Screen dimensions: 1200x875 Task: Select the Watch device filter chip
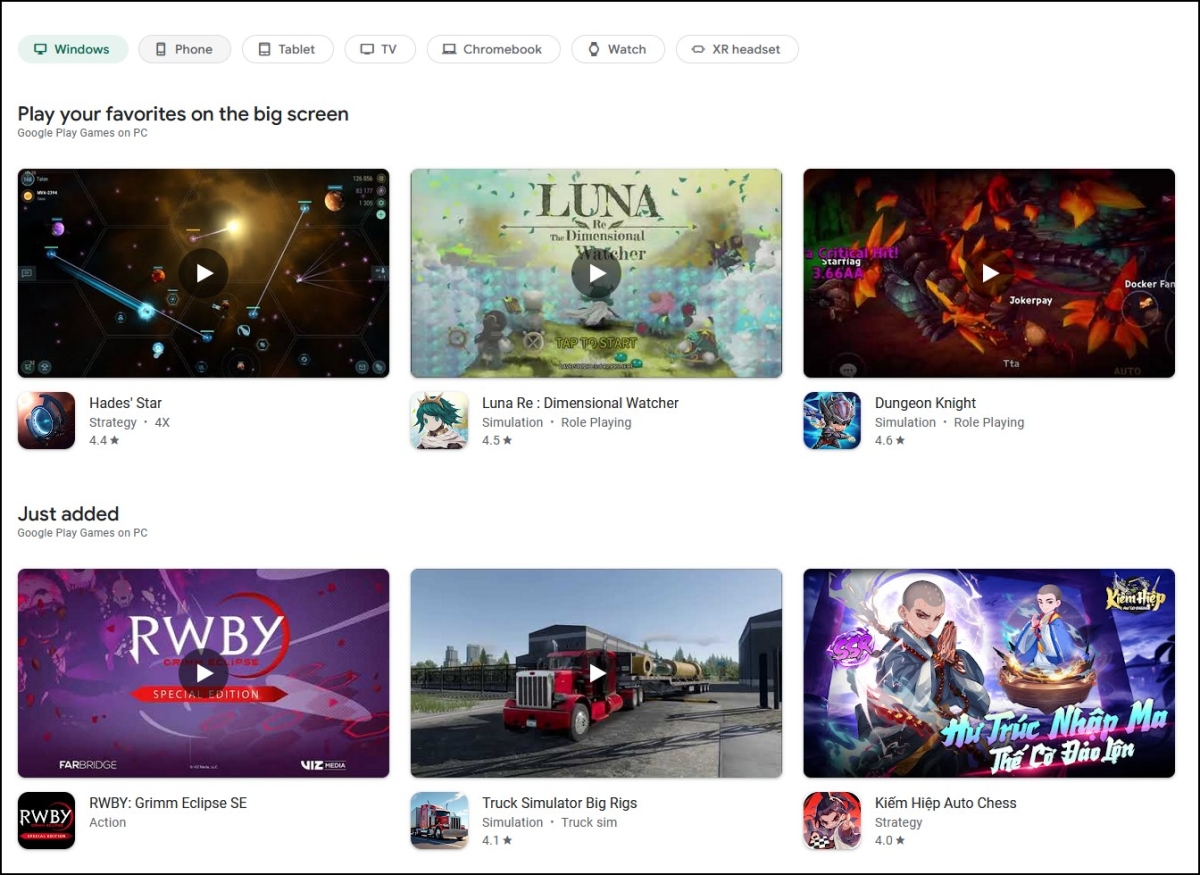coord(618,49)
